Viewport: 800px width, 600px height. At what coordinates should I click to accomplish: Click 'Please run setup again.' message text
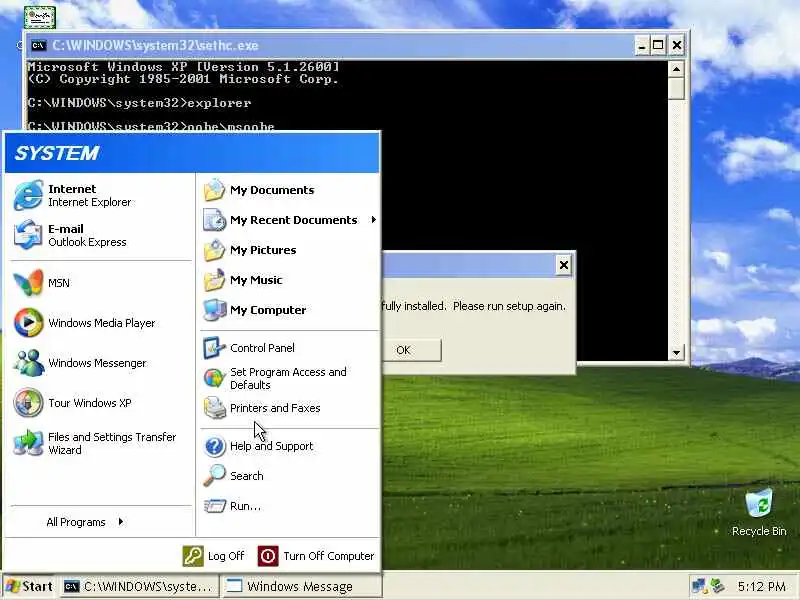pyautogui.click(x=509, y=306)
